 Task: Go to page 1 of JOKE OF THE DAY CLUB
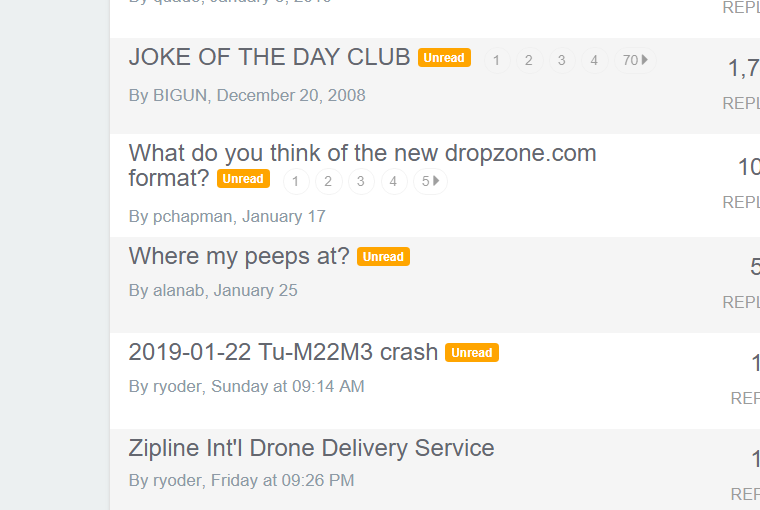(497, 61)
